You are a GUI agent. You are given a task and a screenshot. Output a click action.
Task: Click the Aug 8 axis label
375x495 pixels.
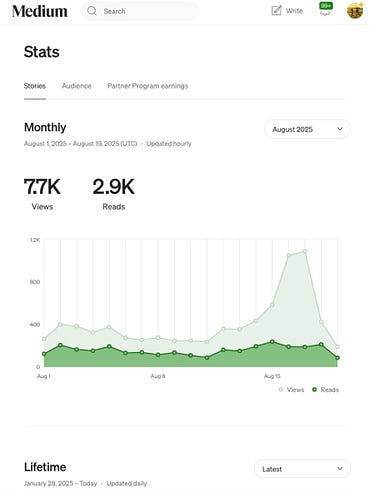(158, 376)
